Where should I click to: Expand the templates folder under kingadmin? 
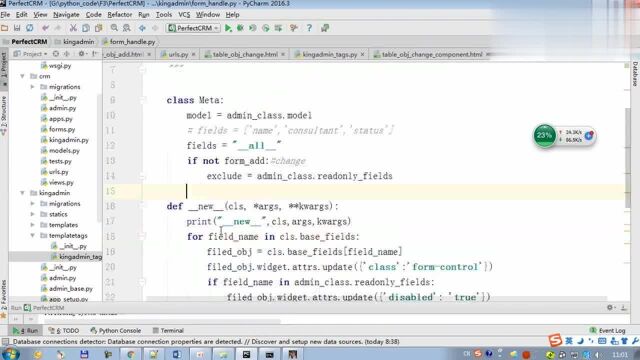click(x=33, y=225)
